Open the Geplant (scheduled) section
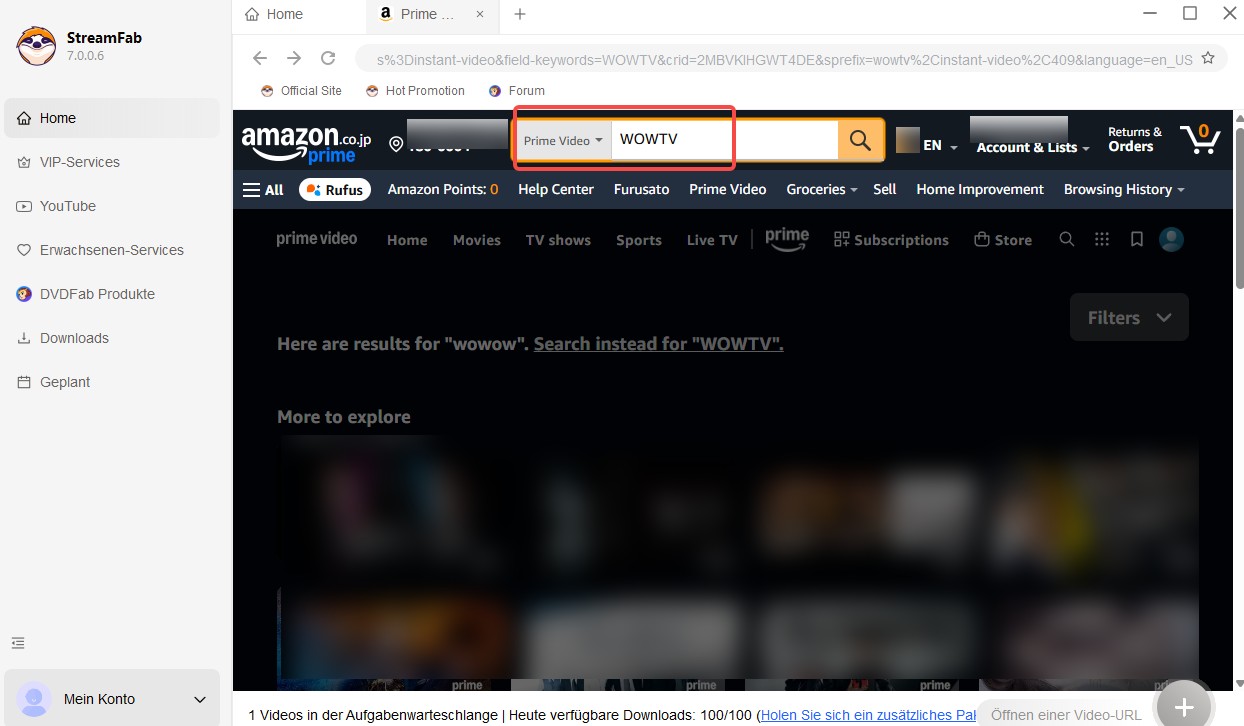1244x726 pixels. (63, 382)
